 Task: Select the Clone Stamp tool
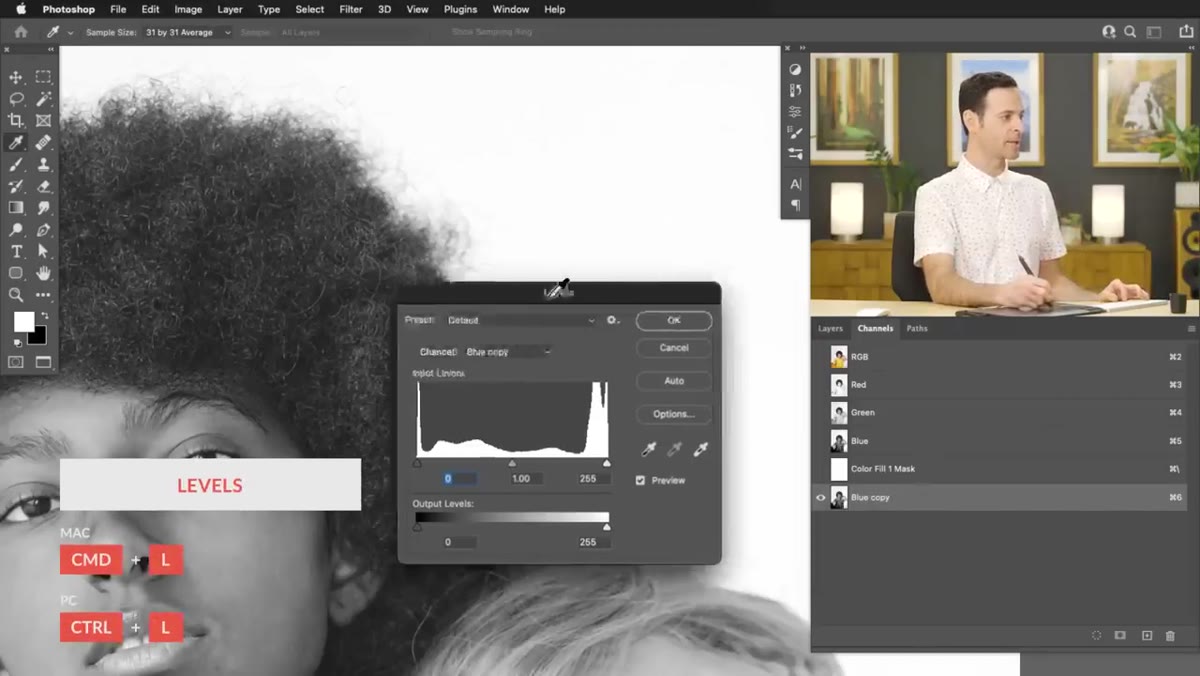point(43,165)
